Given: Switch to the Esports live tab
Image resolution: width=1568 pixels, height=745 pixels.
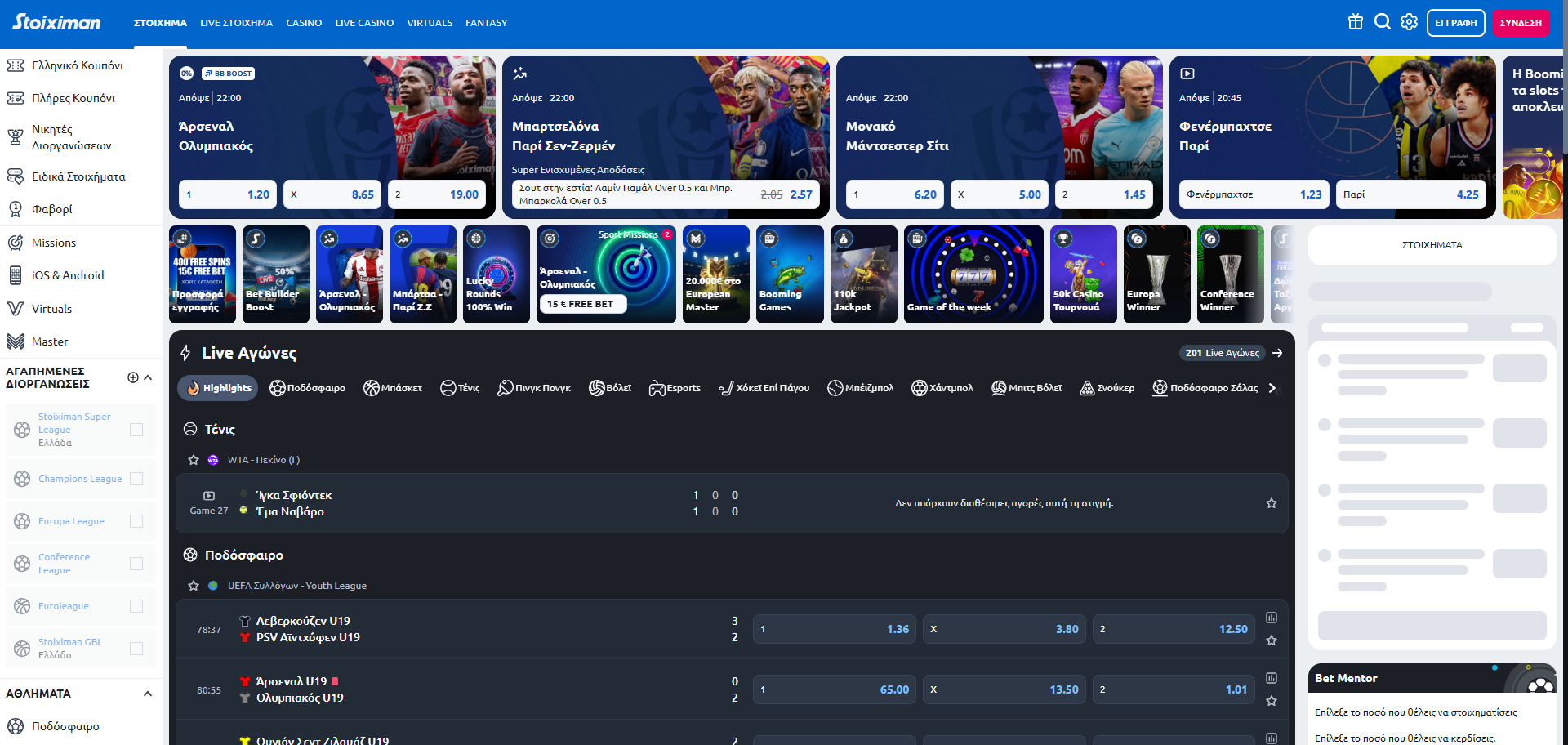Looking at the screenshot, I should 675,388.
